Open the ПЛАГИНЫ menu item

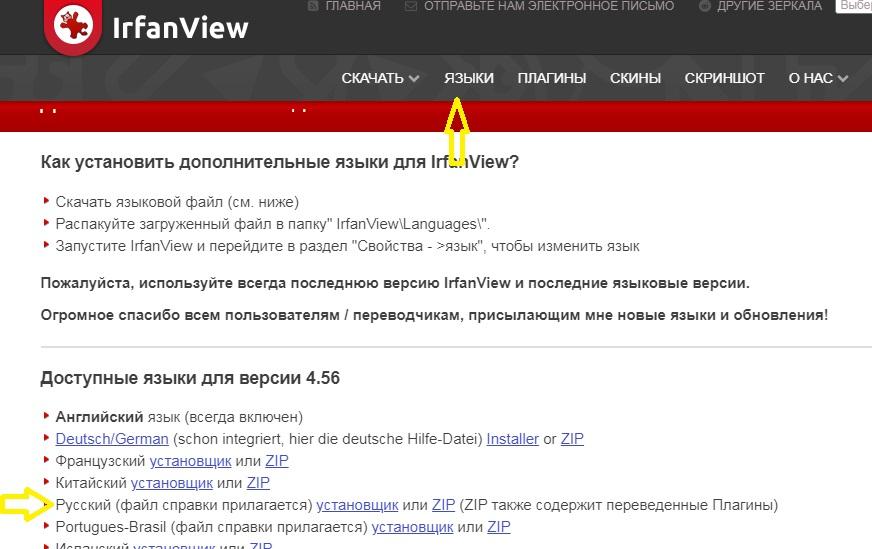(x=552, y=78)
